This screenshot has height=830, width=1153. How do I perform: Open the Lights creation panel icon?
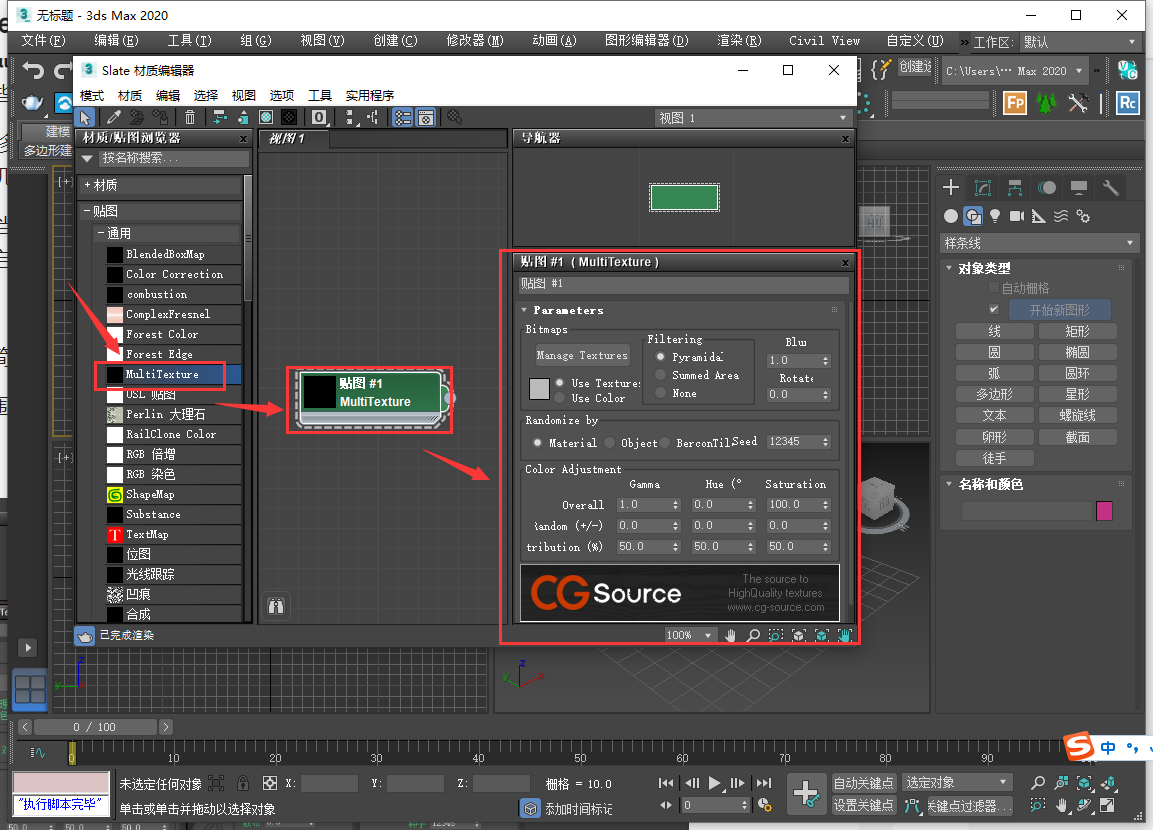(995, 215)
